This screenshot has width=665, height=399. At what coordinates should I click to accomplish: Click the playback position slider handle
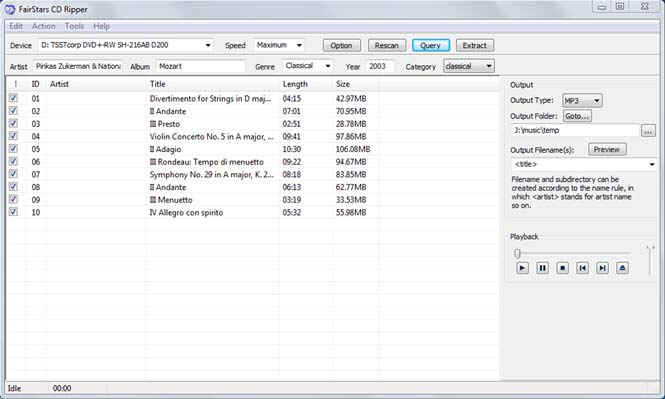[517, 254]
